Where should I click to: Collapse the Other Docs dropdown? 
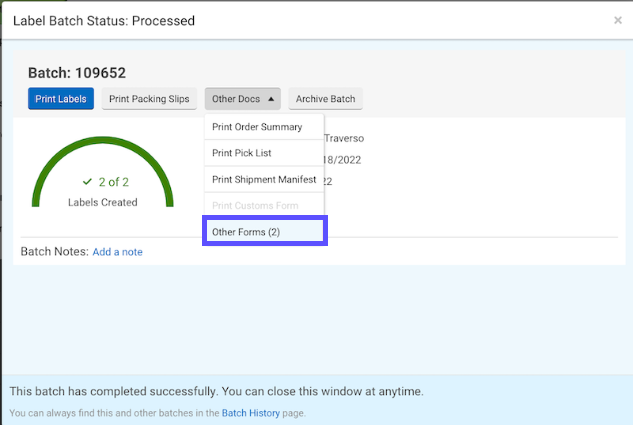tap(243, 99)
